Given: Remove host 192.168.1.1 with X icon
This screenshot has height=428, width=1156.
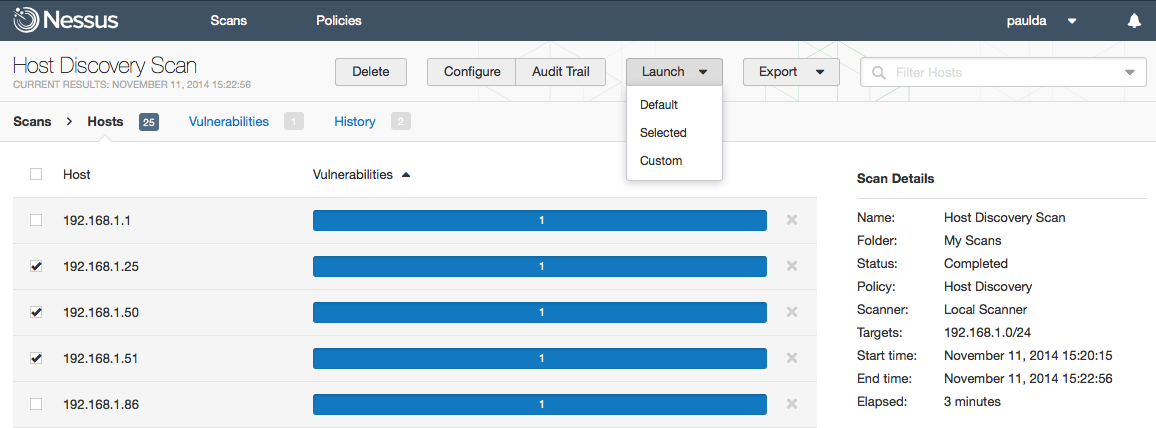Looking at the screenshot, I should [792, 220].
